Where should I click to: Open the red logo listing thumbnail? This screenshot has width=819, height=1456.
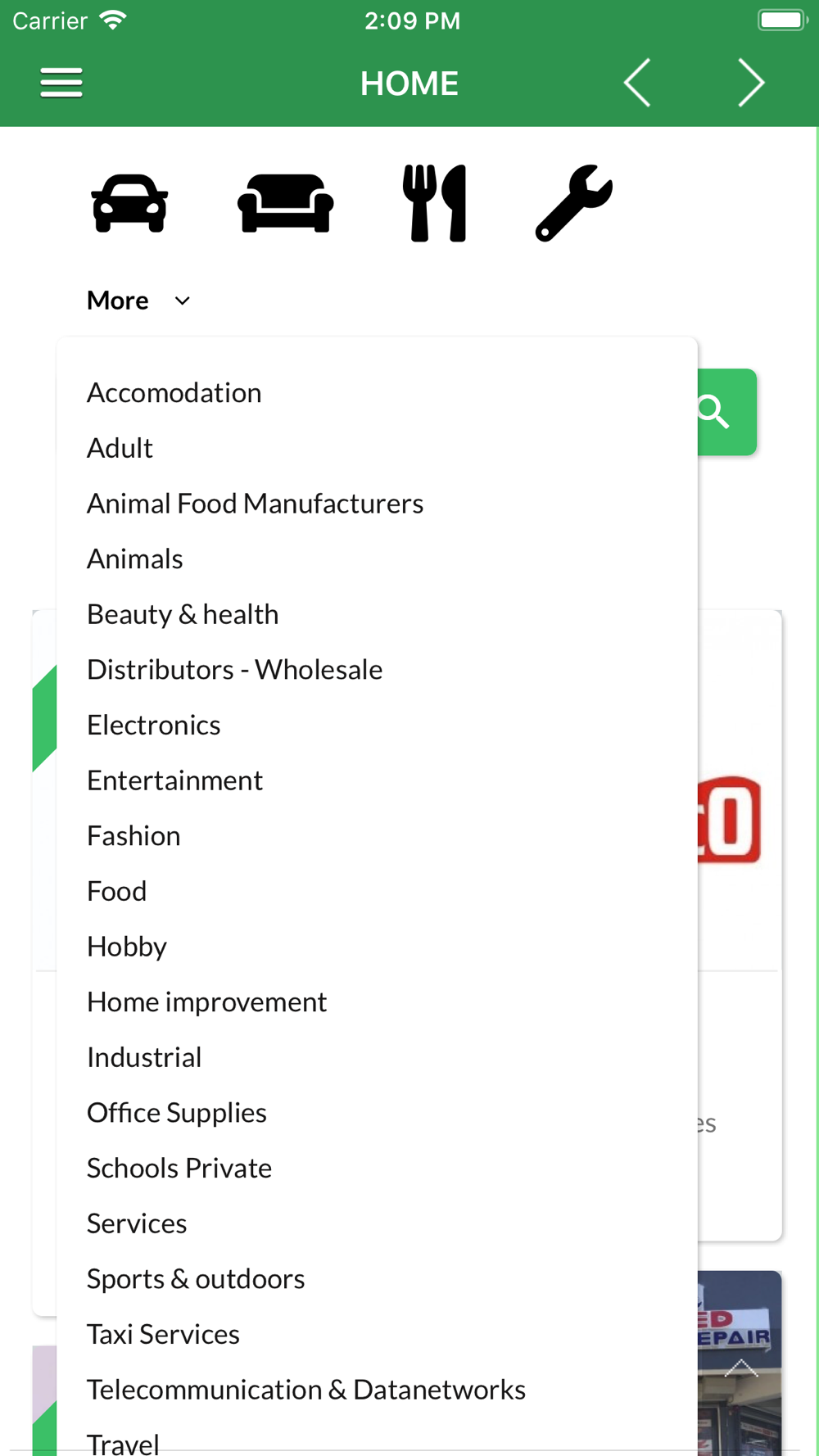click(730, 821)
